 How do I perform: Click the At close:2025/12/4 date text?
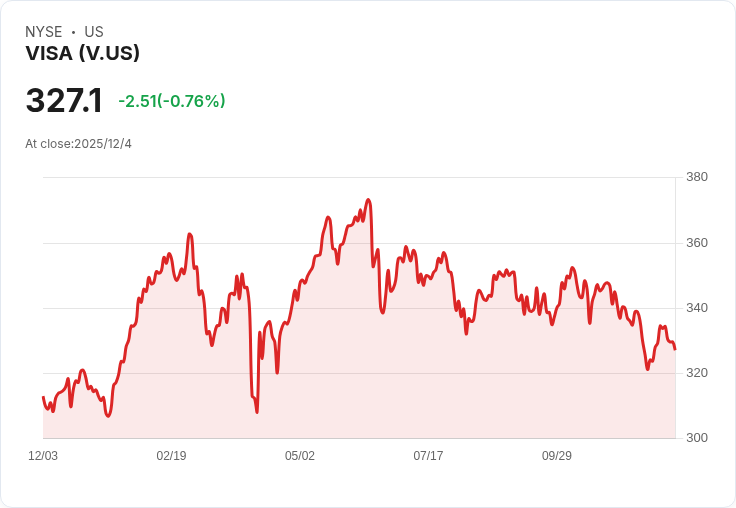[78, 144]
